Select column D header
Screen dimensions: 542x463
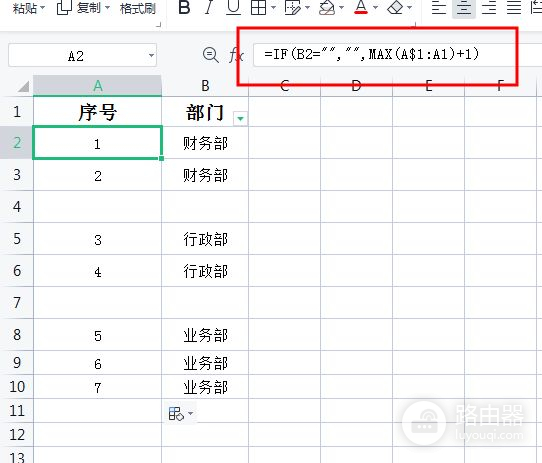click(x=356, y=86)
